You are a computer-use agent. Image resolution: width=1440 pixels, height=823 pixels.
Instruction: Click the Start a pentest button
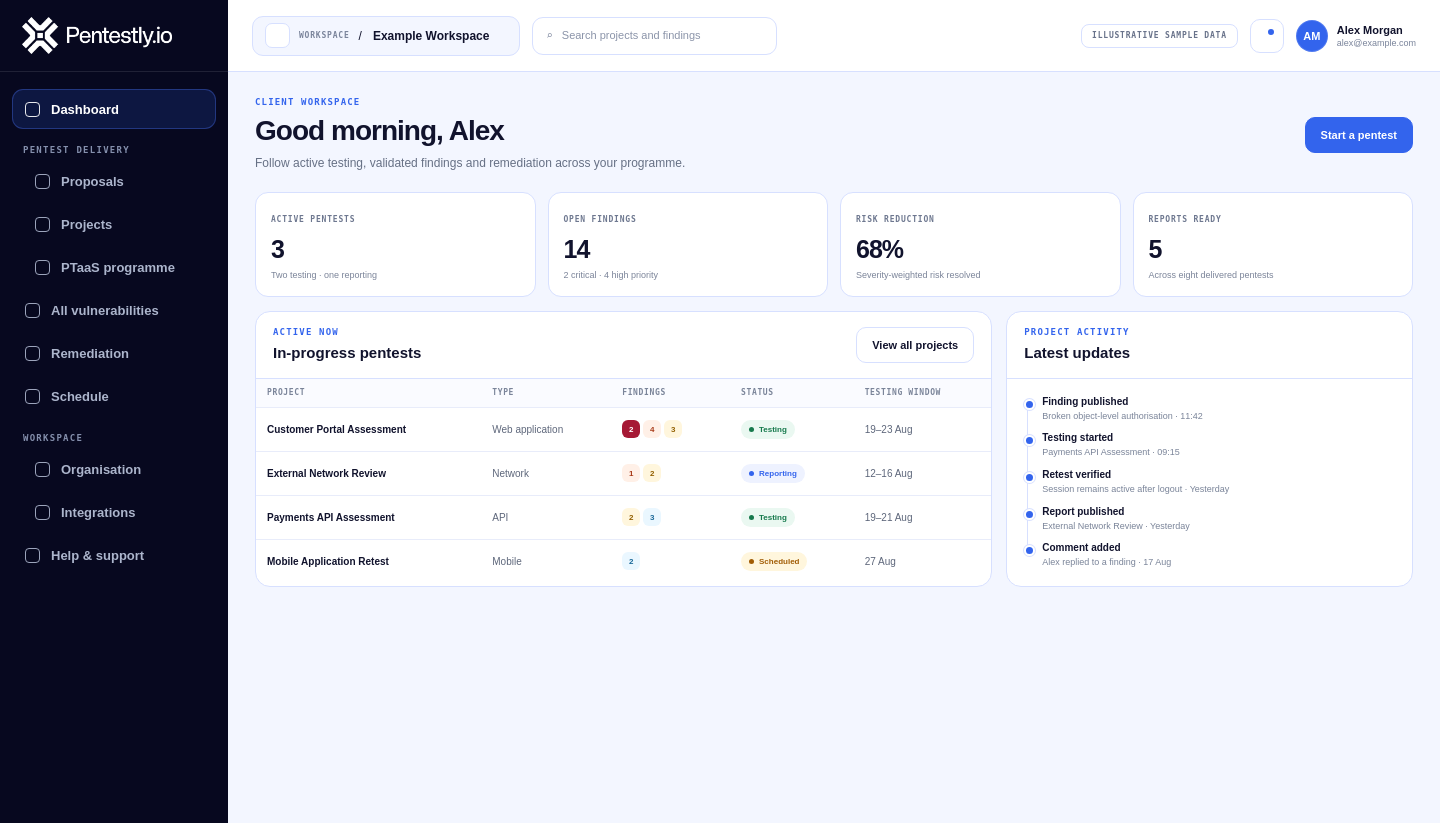click(1359, 135)
